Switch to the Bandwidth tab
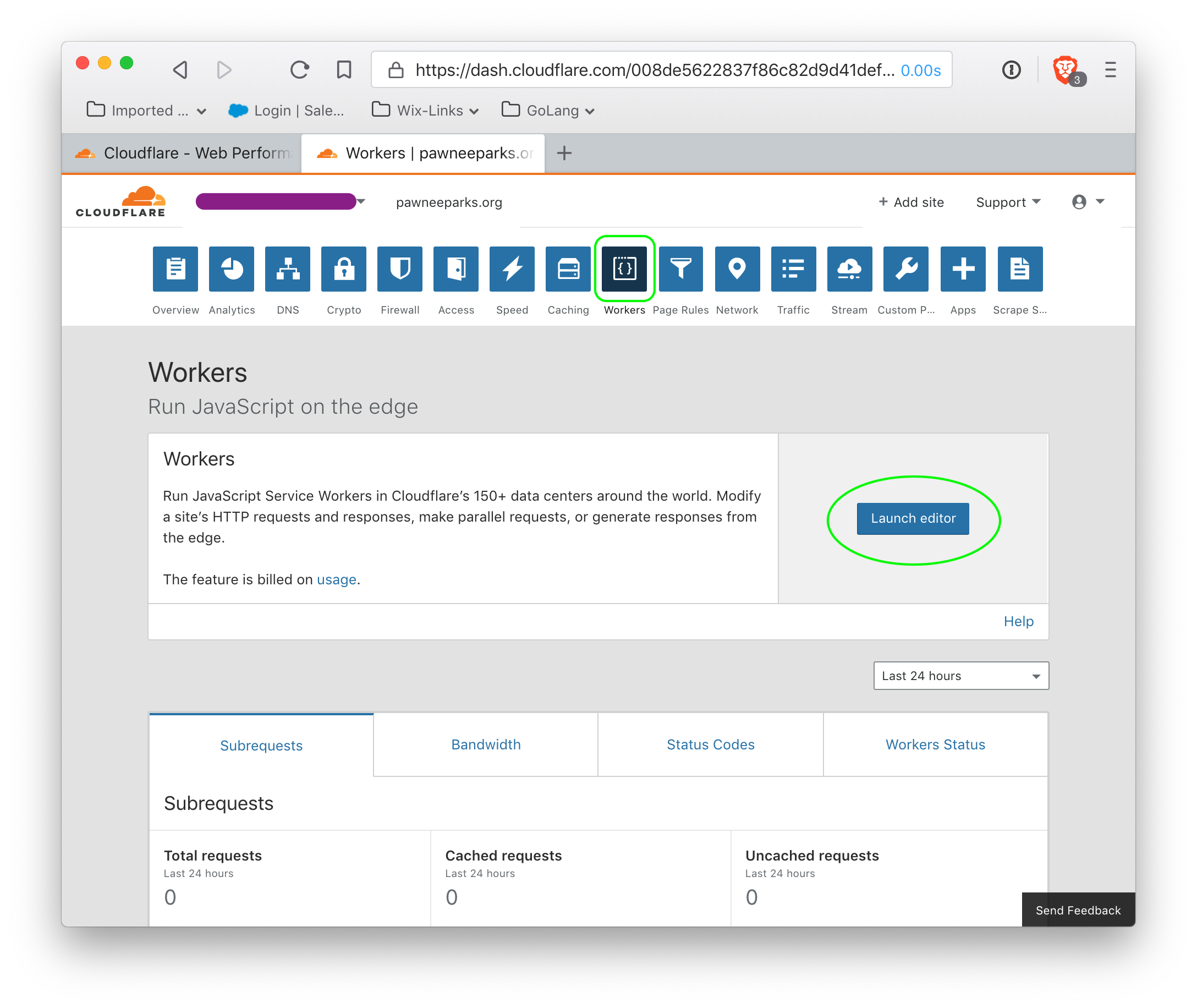The width and height of the screenshot is (1197, 1008). 486,744
